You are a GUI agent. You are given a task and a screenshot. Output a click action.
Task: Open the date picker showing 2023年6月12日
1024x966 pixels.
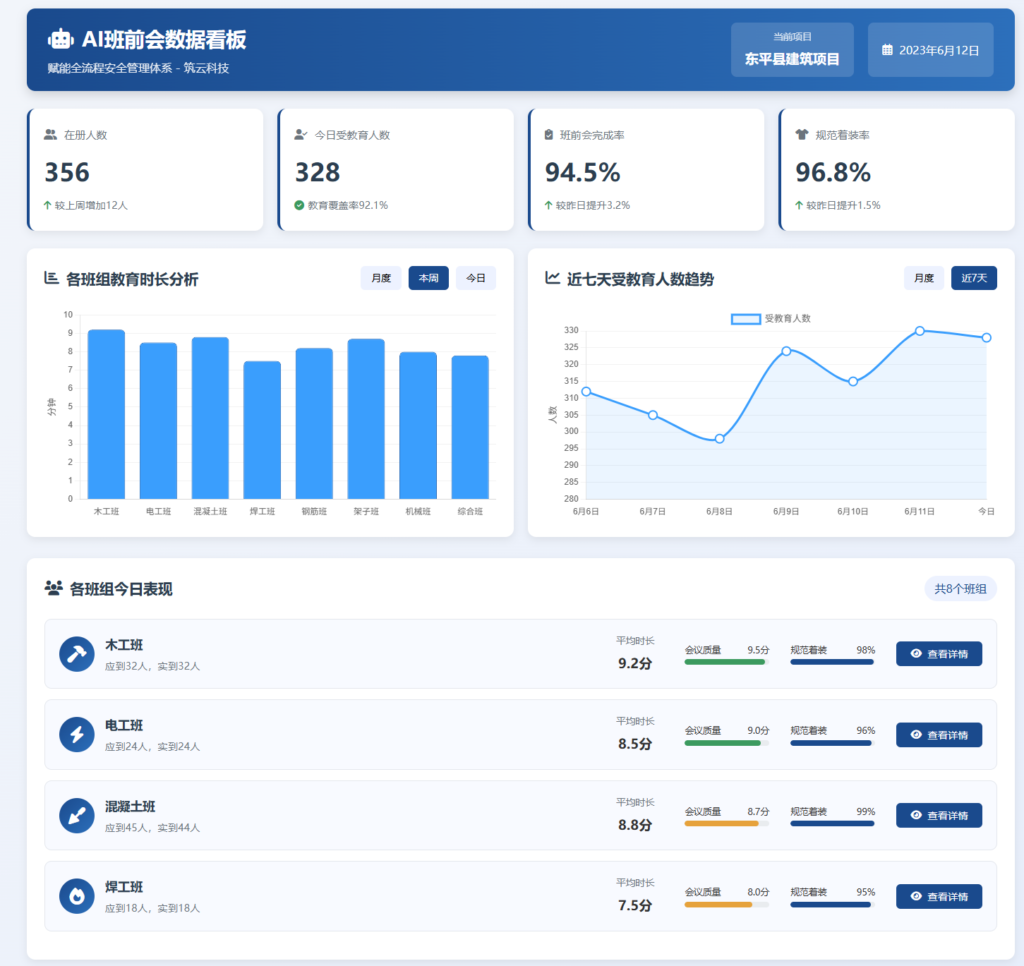(x=930, y=48)
